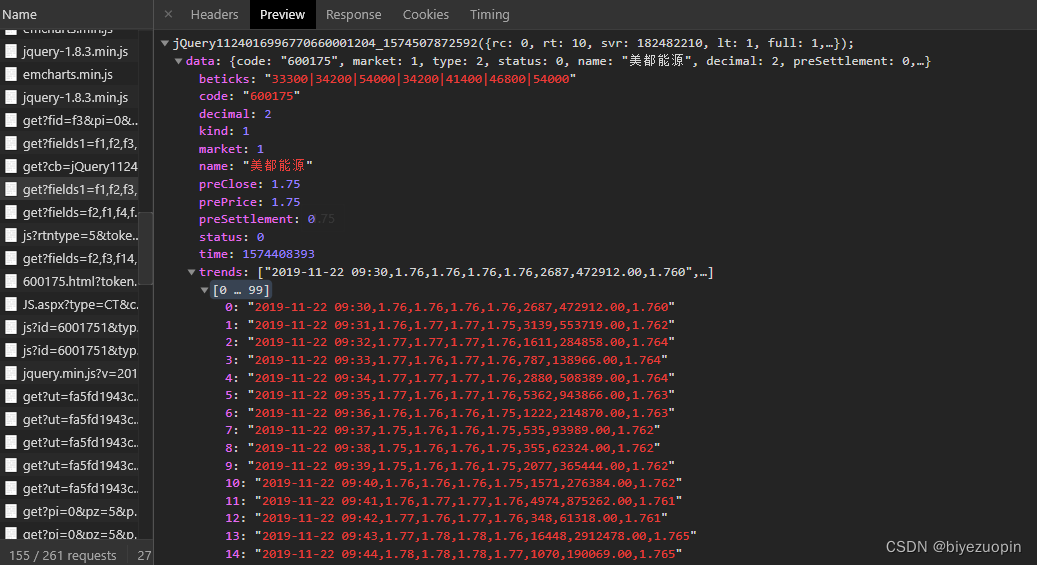Collapse the data object node
Image resolution: width=1037 pixels, height=565 pixels.
(179, 62)
